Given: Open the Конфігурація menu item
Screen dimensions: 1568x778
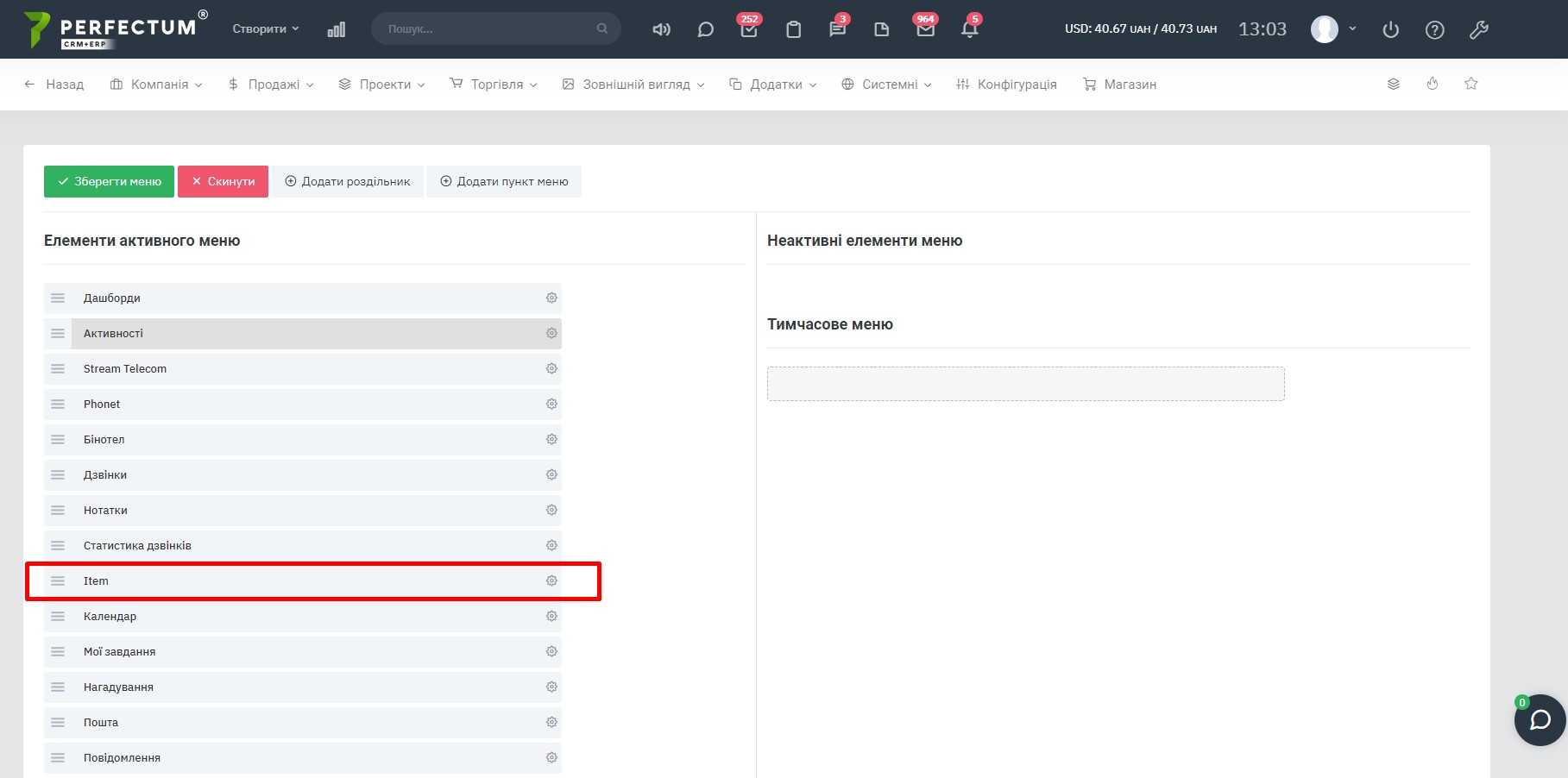Looking at the screenshot, I should click(x=1006, y=85).
